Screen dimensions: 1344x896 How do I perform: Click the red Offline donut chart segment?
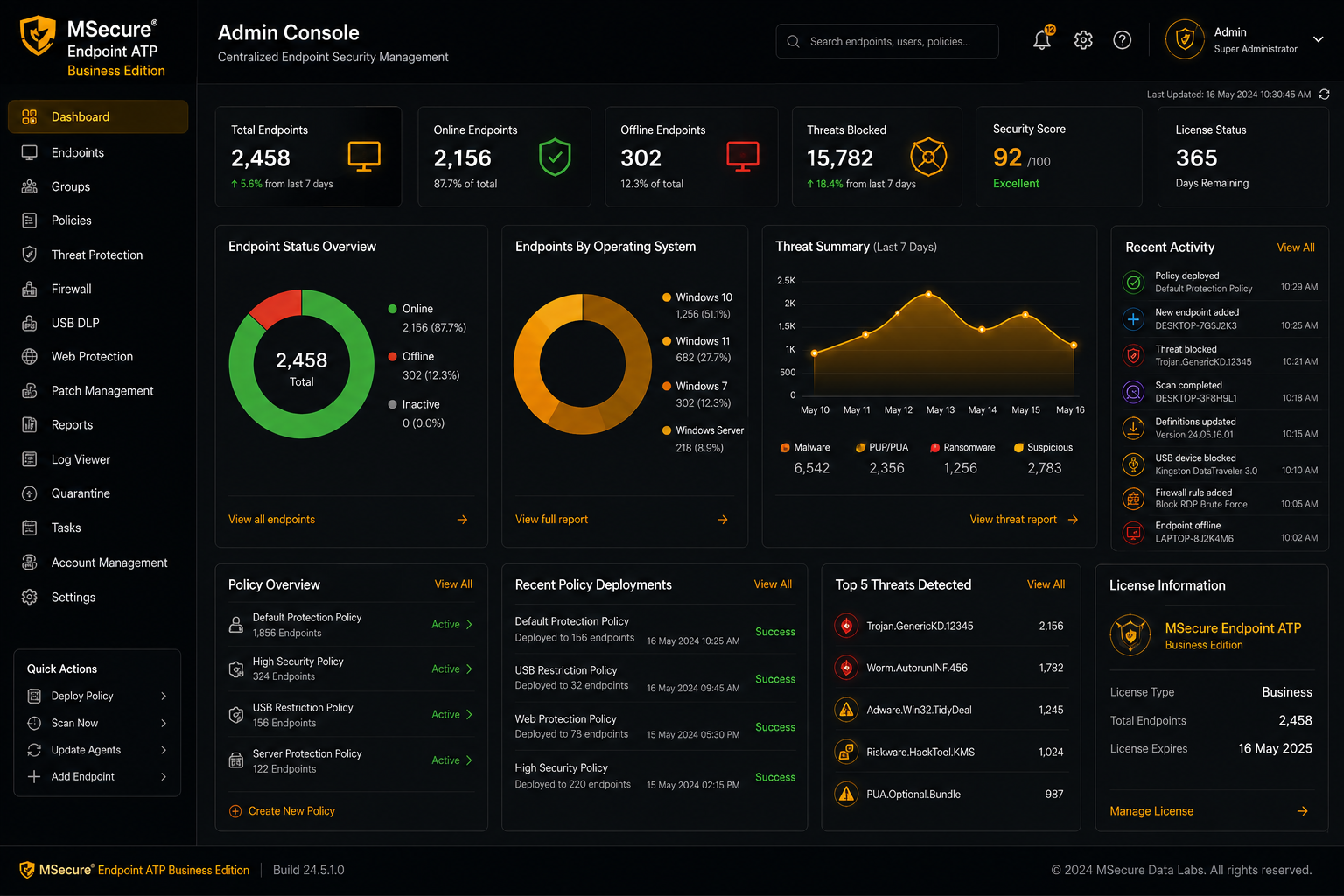278,308
